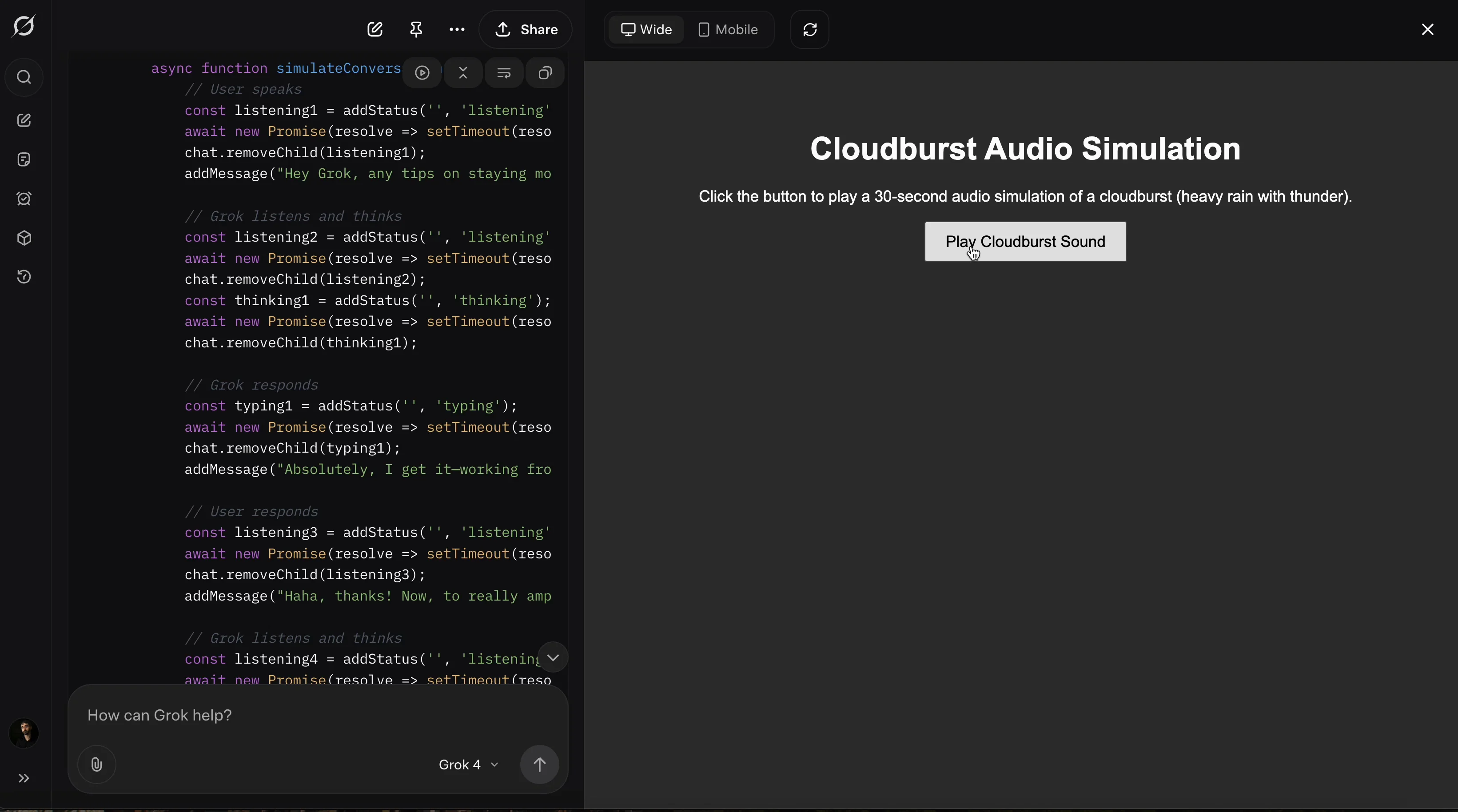
Task: Open the three-dots more options menu
Action: click(x=457, y=29)
